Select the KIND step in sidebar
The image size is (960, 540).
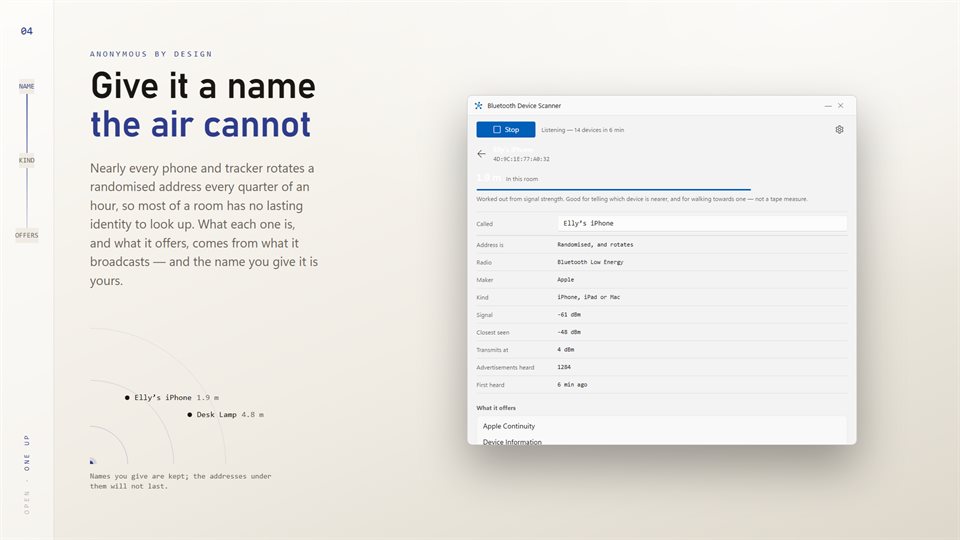point(26,160)
